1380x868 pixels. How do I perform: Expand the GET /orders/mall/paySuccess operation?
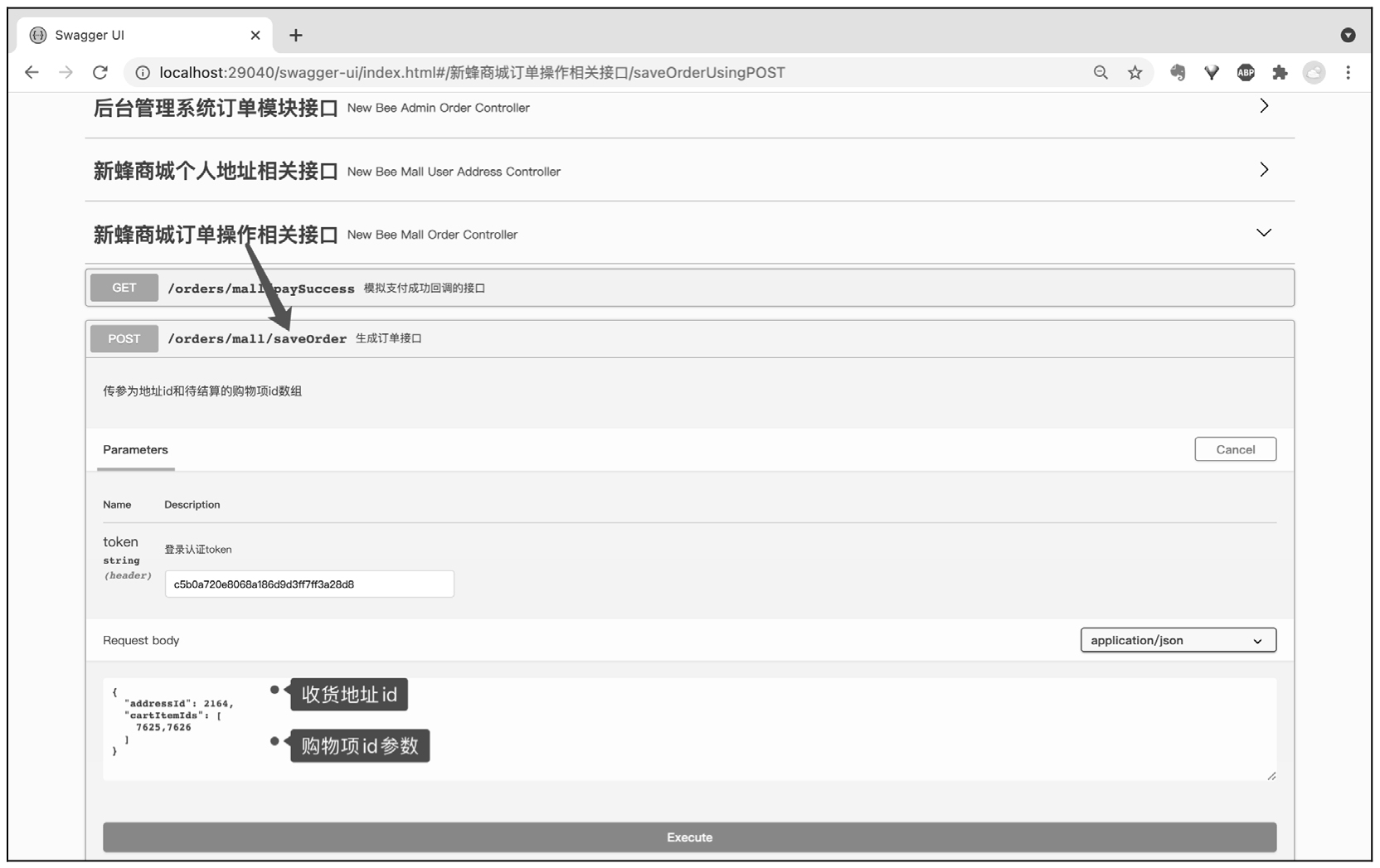click(690, 288)
